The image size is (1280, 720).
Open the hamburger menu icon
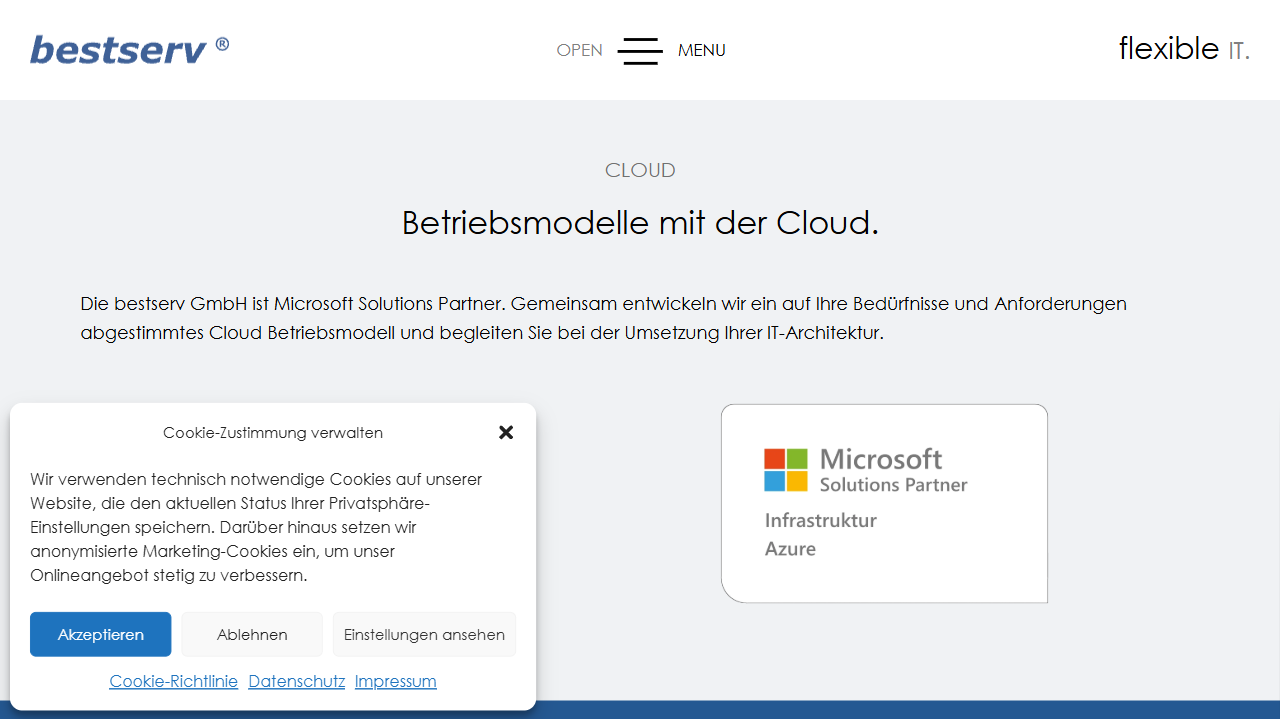tap(640, 51)
